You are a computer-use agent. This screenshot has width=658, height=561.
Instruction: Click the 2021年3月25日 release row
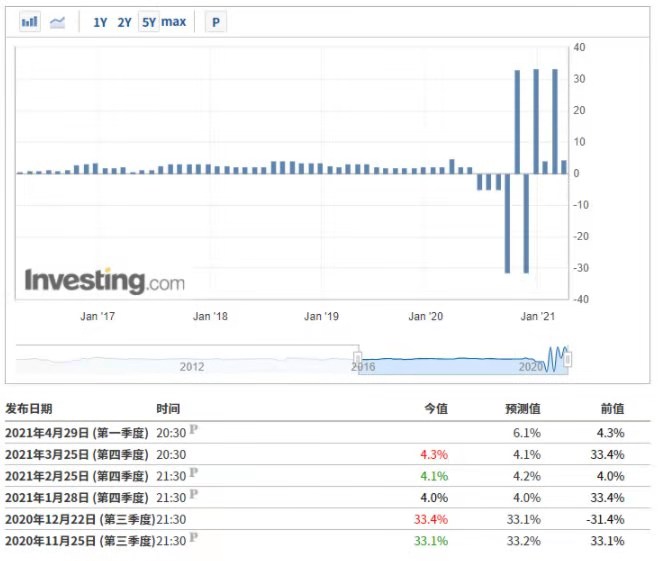click(327, 454)
